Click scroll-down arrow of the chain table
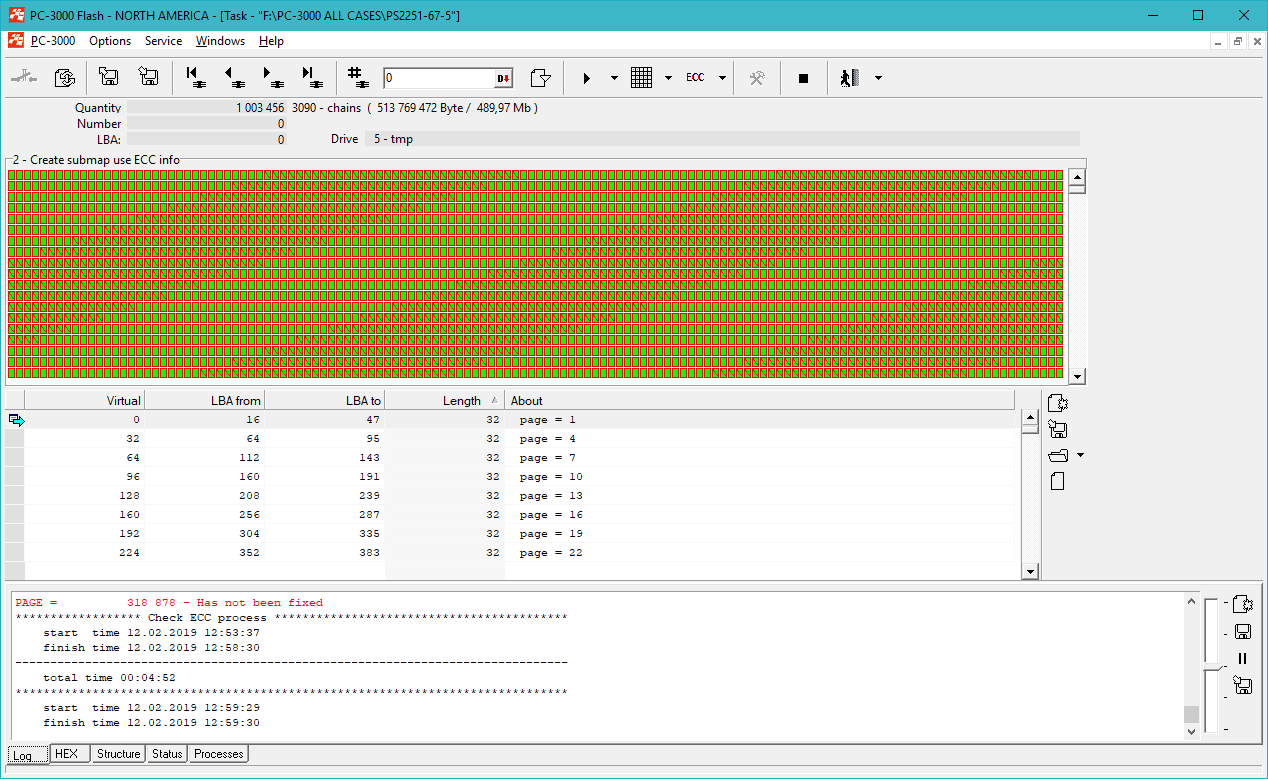This screenshot has height=779, width=1268. (x=1030, y=572)
